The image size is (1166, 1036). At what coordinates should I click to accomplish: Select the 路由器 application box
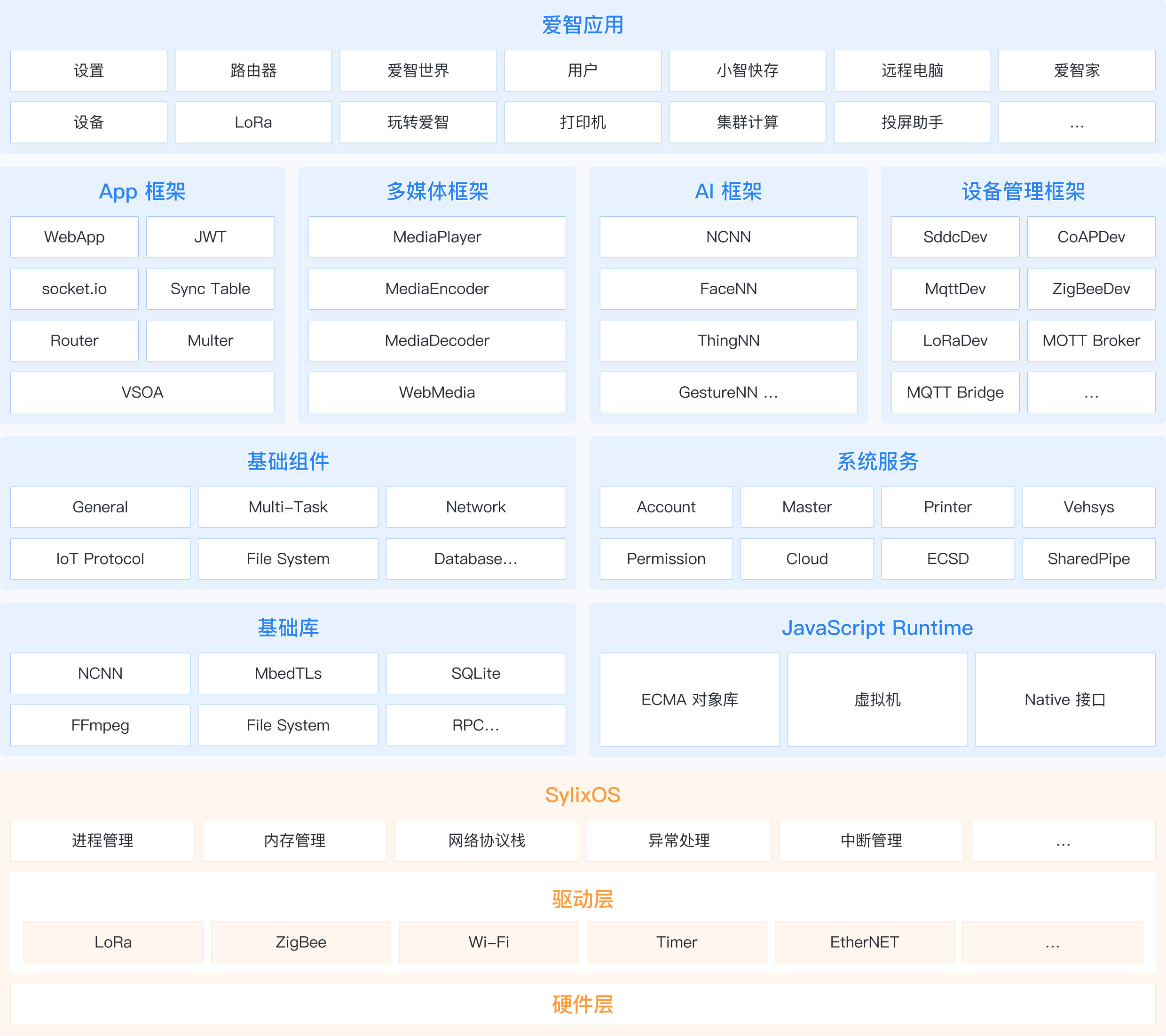click(253, 71)
